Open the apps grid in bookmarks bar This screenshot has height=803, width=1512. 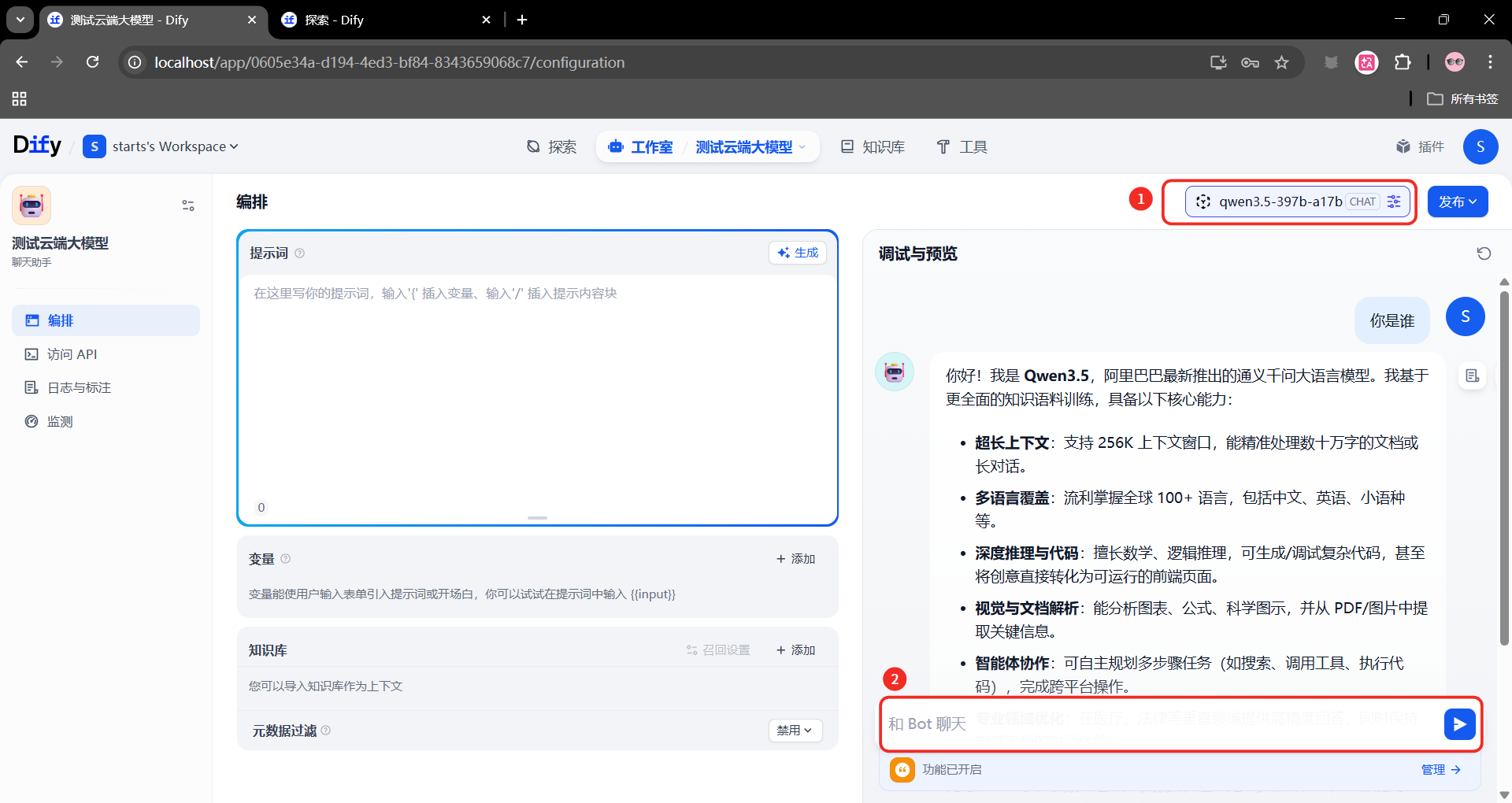click(x=20, y=98)
